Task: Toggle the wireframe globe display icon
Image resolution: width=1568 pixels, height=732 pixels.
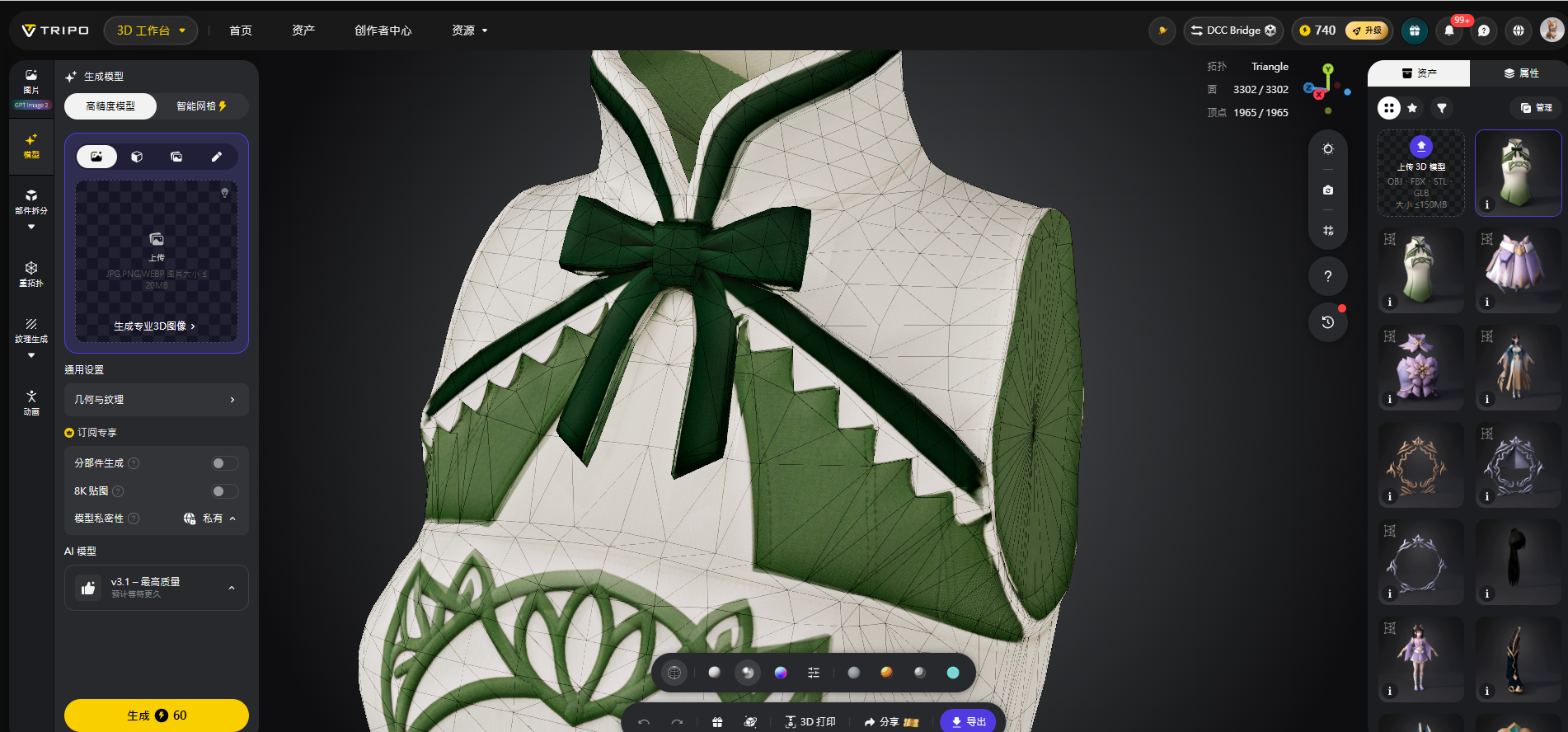Action: coord(674,673)
